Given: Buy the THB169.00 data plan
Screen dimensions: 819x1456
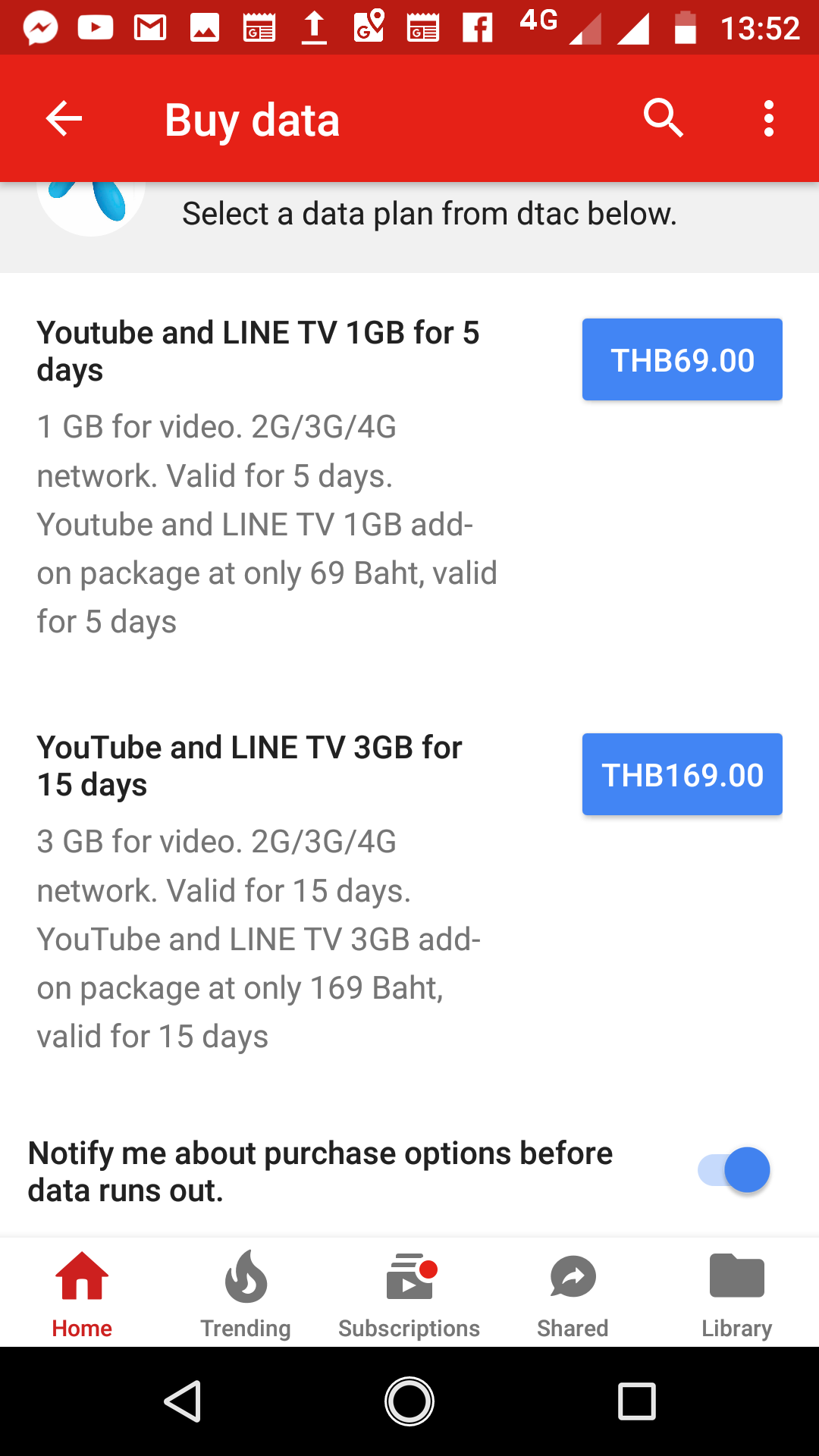Looking at the screenshot, I should [682, 774].
